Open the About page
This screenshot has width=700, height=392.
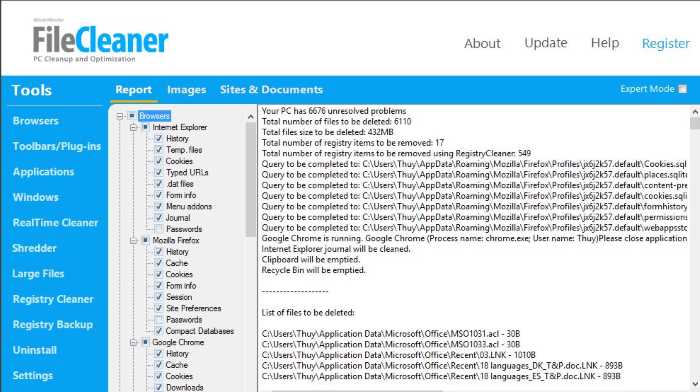[482, 43]
